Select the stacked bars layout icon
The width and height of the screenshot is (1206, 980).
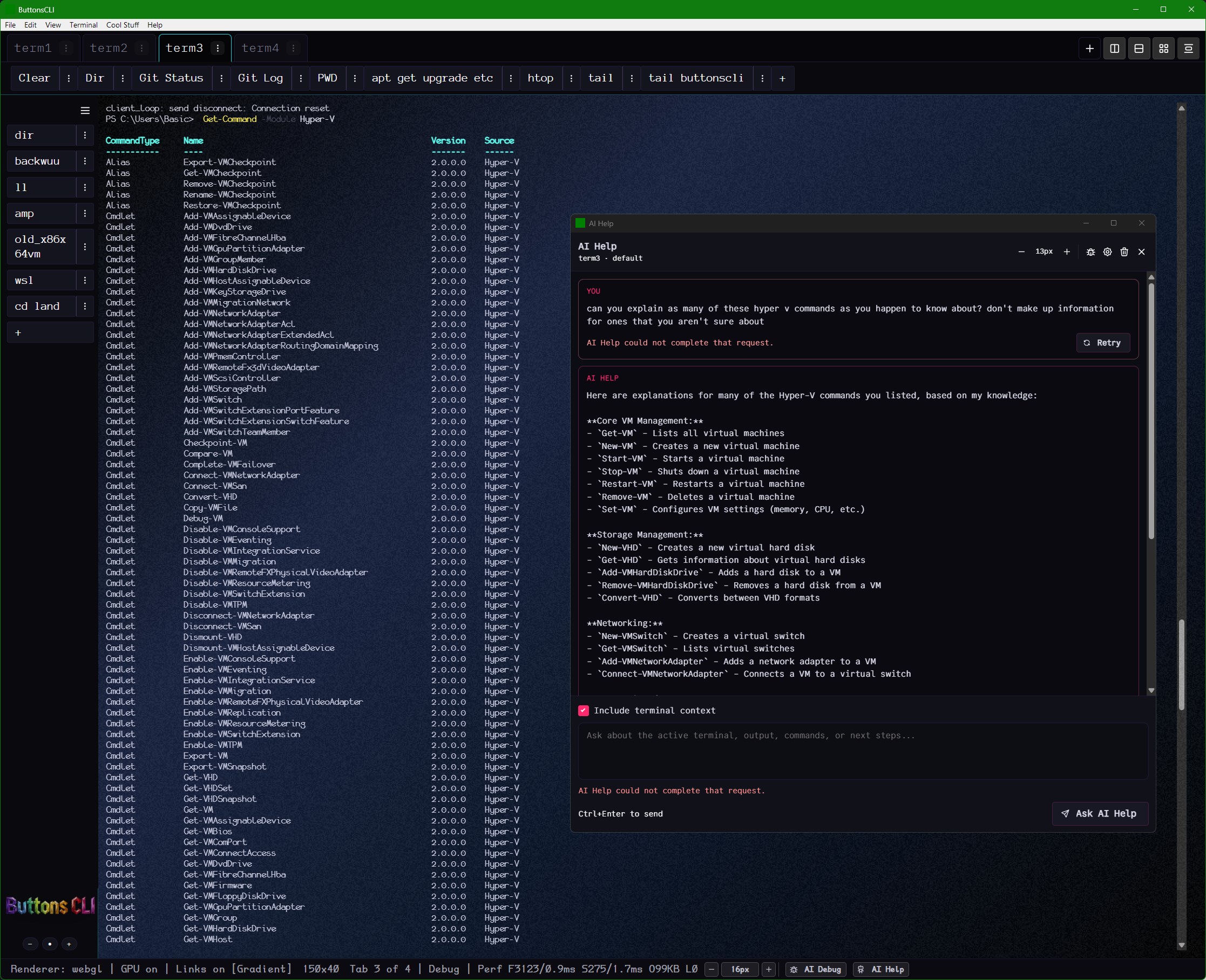pyautogui.click(x=1189, y=49)
